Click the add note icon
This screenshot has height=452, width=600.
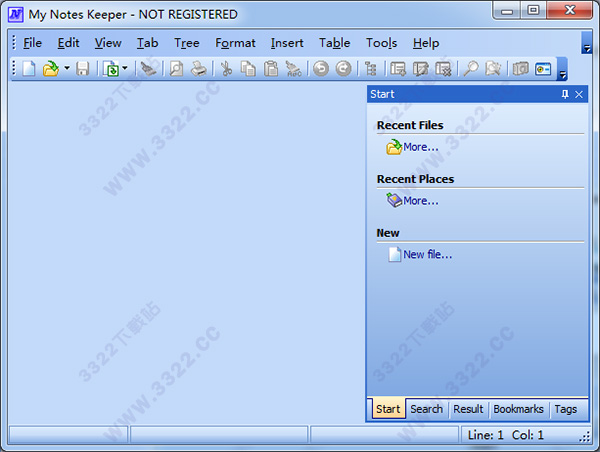[398, 69]
